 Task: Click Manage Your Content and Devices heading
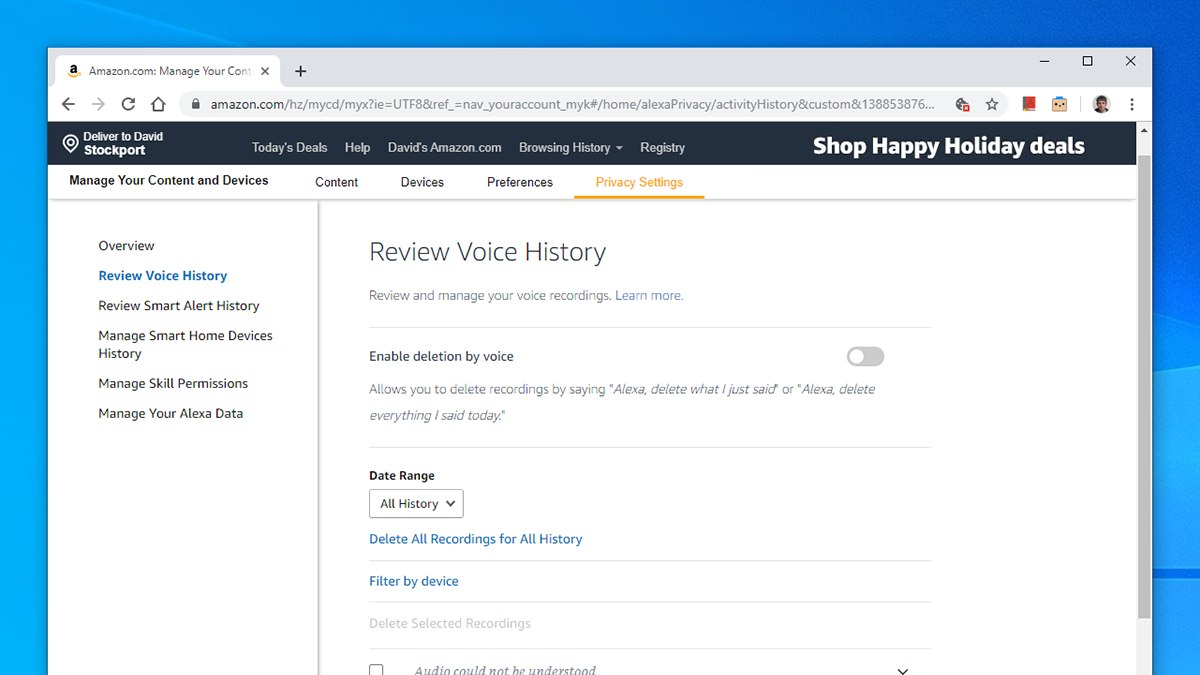[x=168, y=180]
